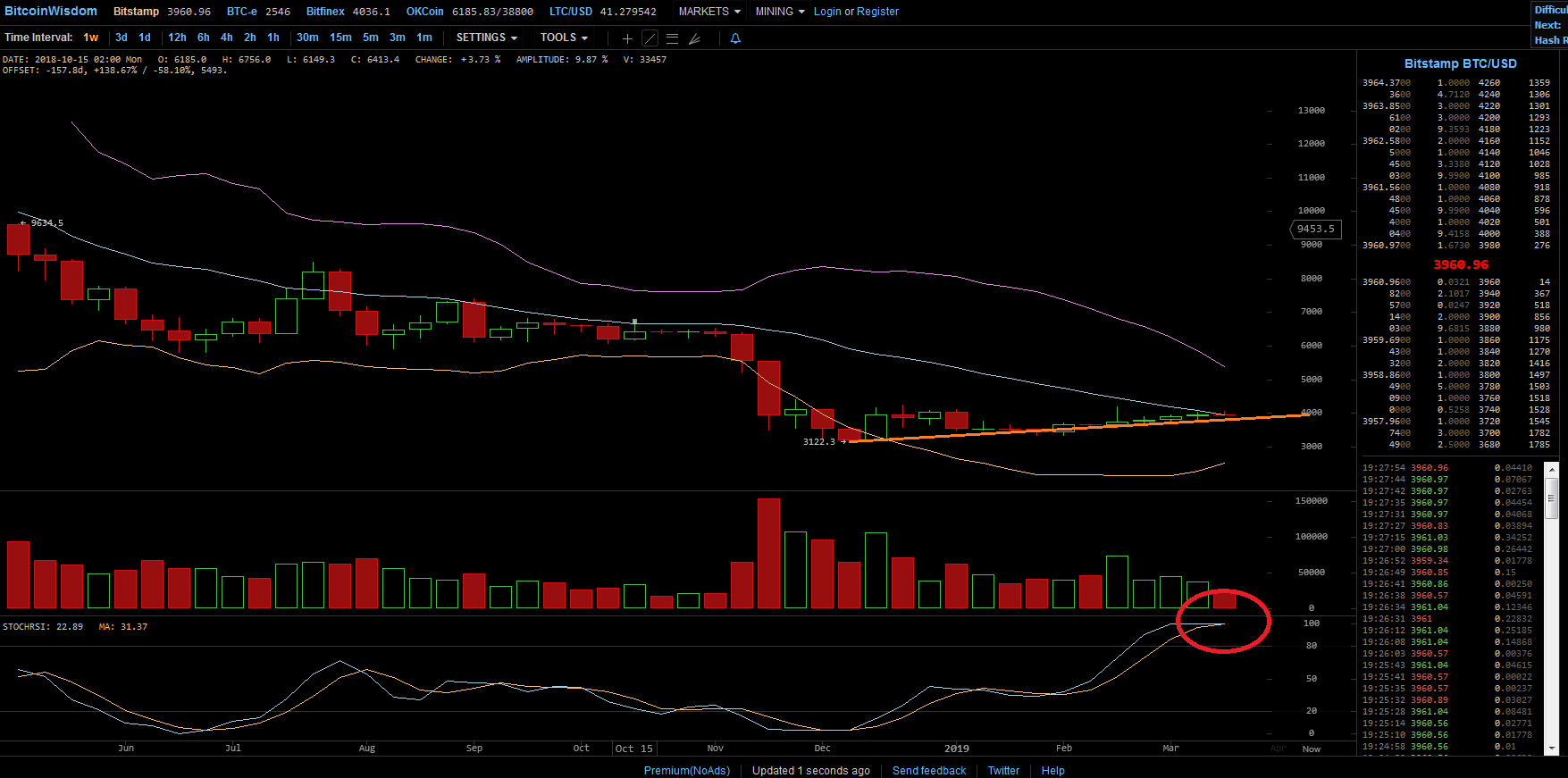Image resolution: width=1568 pixels, height=778 pixels.
Task: Open the BTC-e market link
Action: 241,12
